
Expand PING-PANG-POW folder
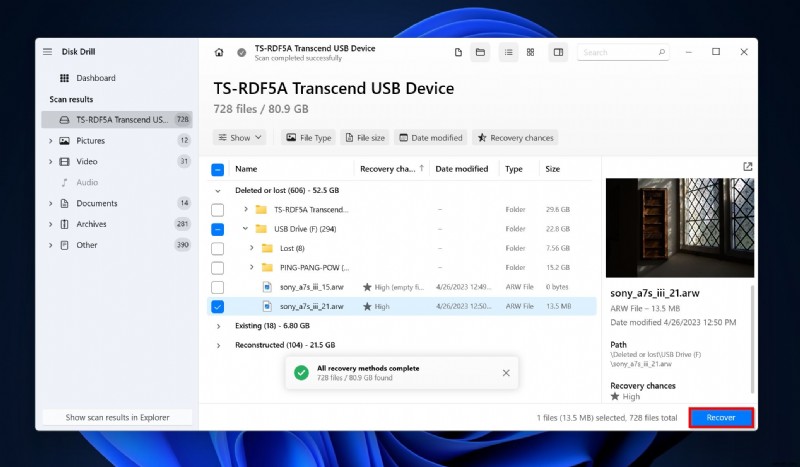(252, 267)
